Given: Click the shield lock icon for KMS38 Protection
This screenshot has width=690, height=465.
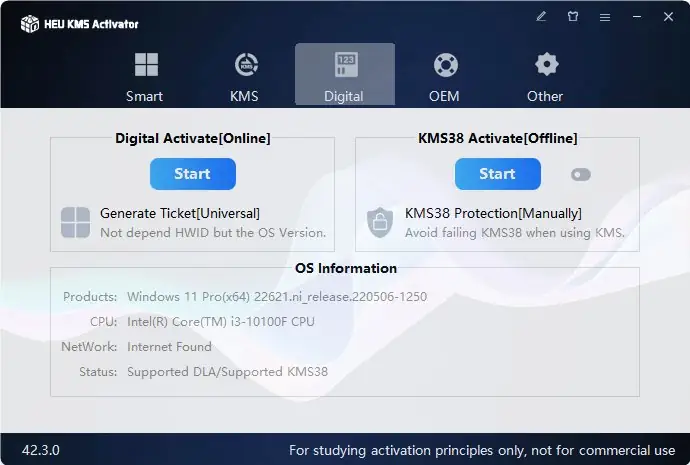Looking at the screenshot, I should pos(380,223).
